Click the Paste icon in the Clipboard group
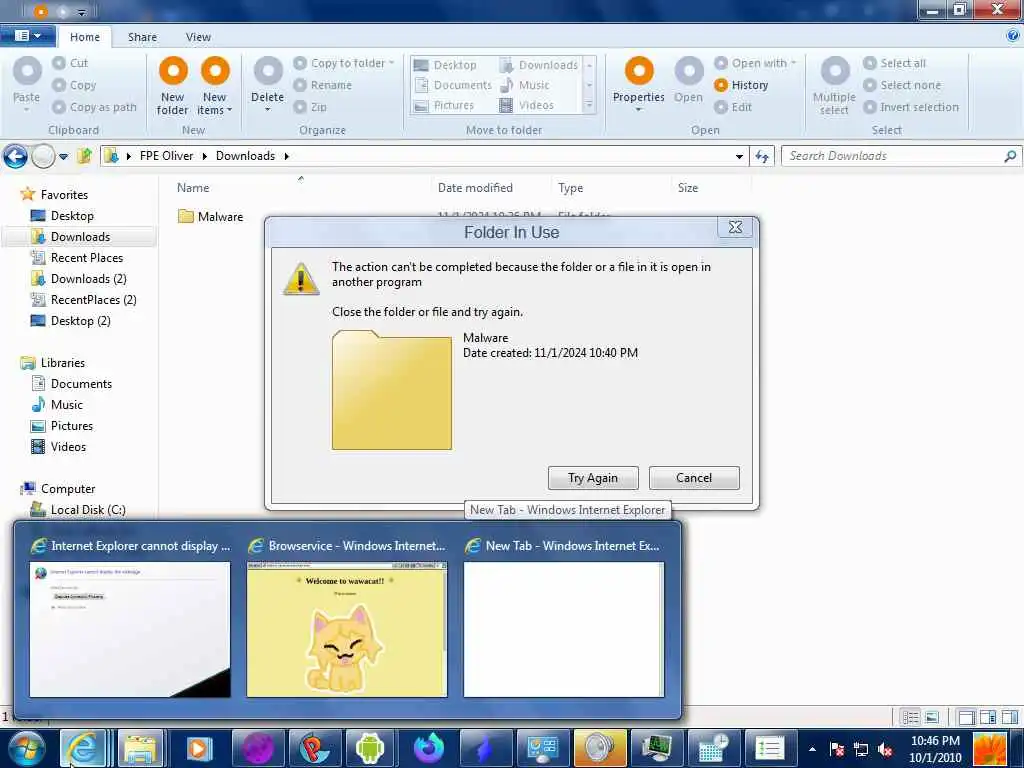1024x768 pixels. 27,71
